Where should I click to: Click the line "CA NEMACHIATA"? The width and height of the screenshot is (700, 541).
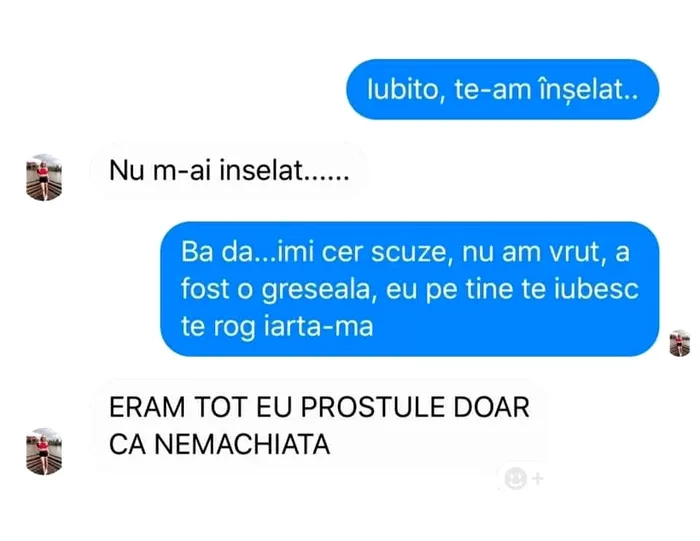(220, 445)
